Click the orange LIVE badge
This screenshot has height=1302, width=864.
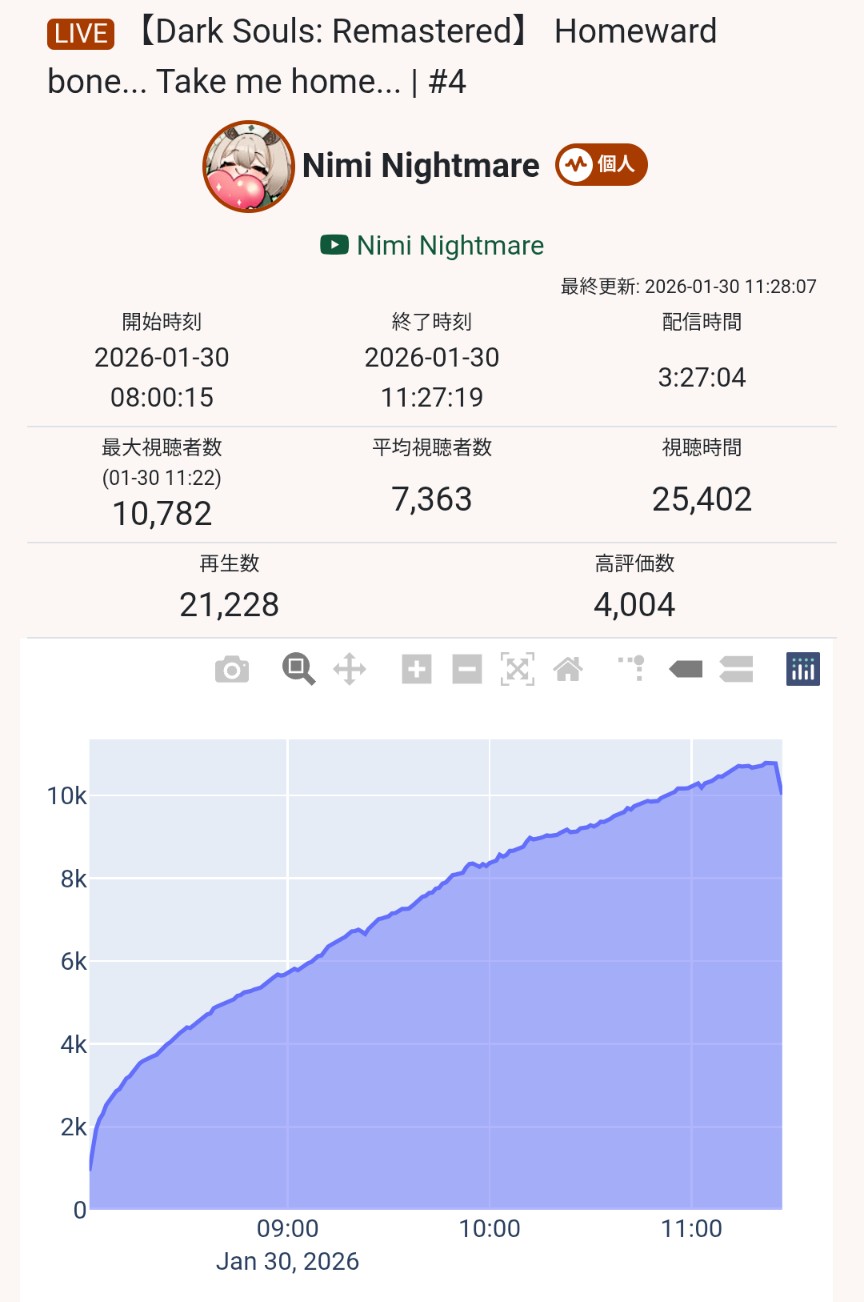[x=81, y=33]
